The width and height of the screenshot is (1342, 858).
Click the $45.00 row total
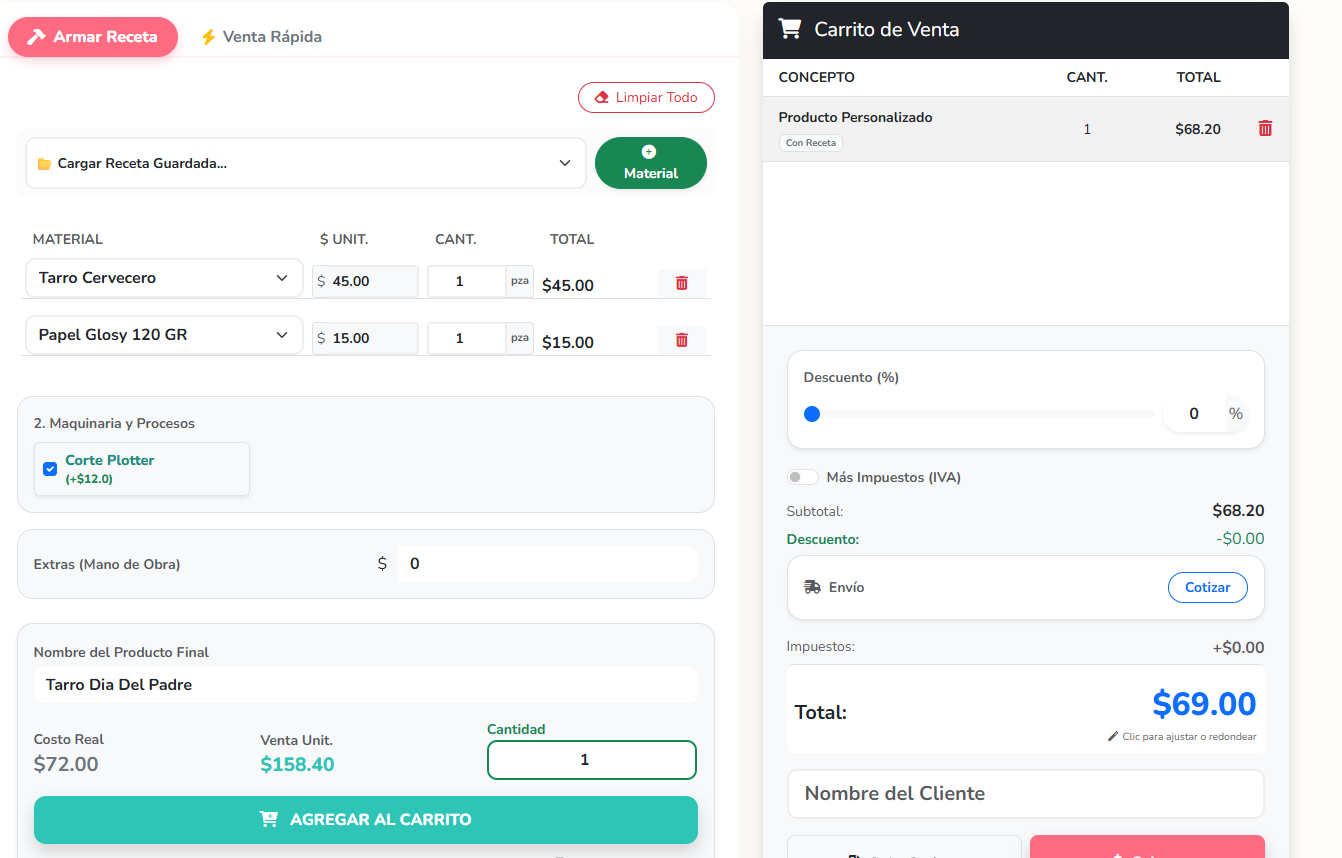[568, 286]
